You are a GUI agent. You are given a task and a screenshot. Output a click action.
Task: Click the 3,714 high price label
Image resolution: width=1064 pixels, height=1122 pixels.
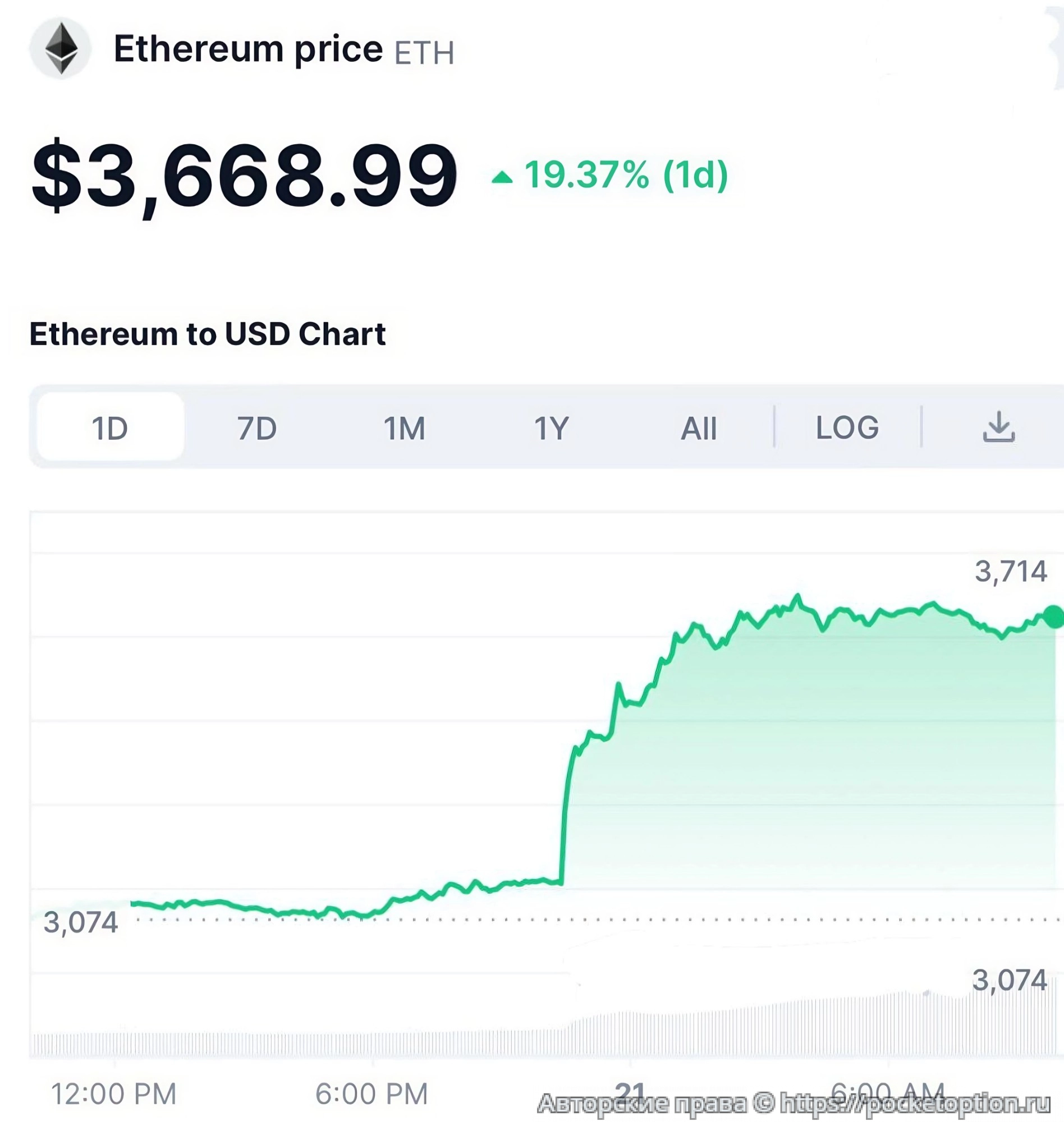coord(1011,571)
